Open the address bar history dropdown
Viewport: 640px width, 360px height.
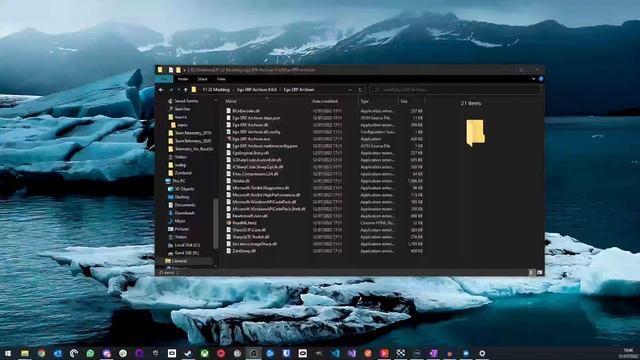coord(350,90)
